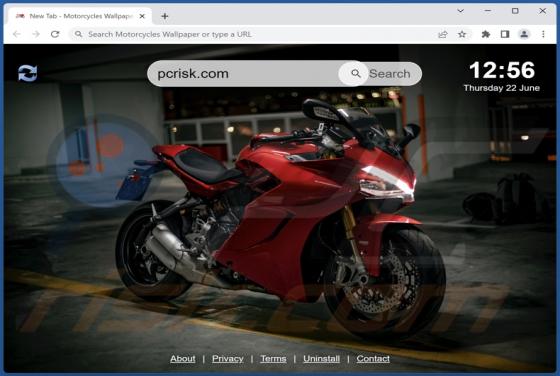Click the Thursday 22 June date text
Screen dimensions: 560x376
501,88
